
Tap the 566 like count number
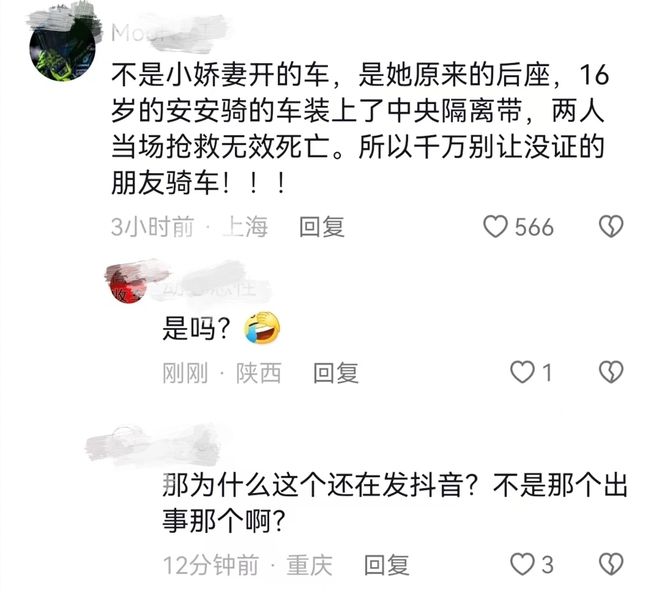534,227
